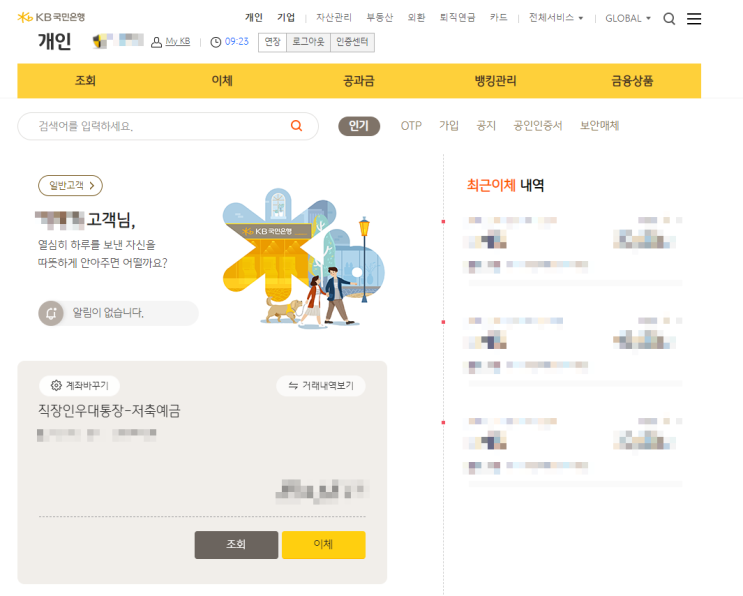Click the 거래내역보기 button

(321, 386)
